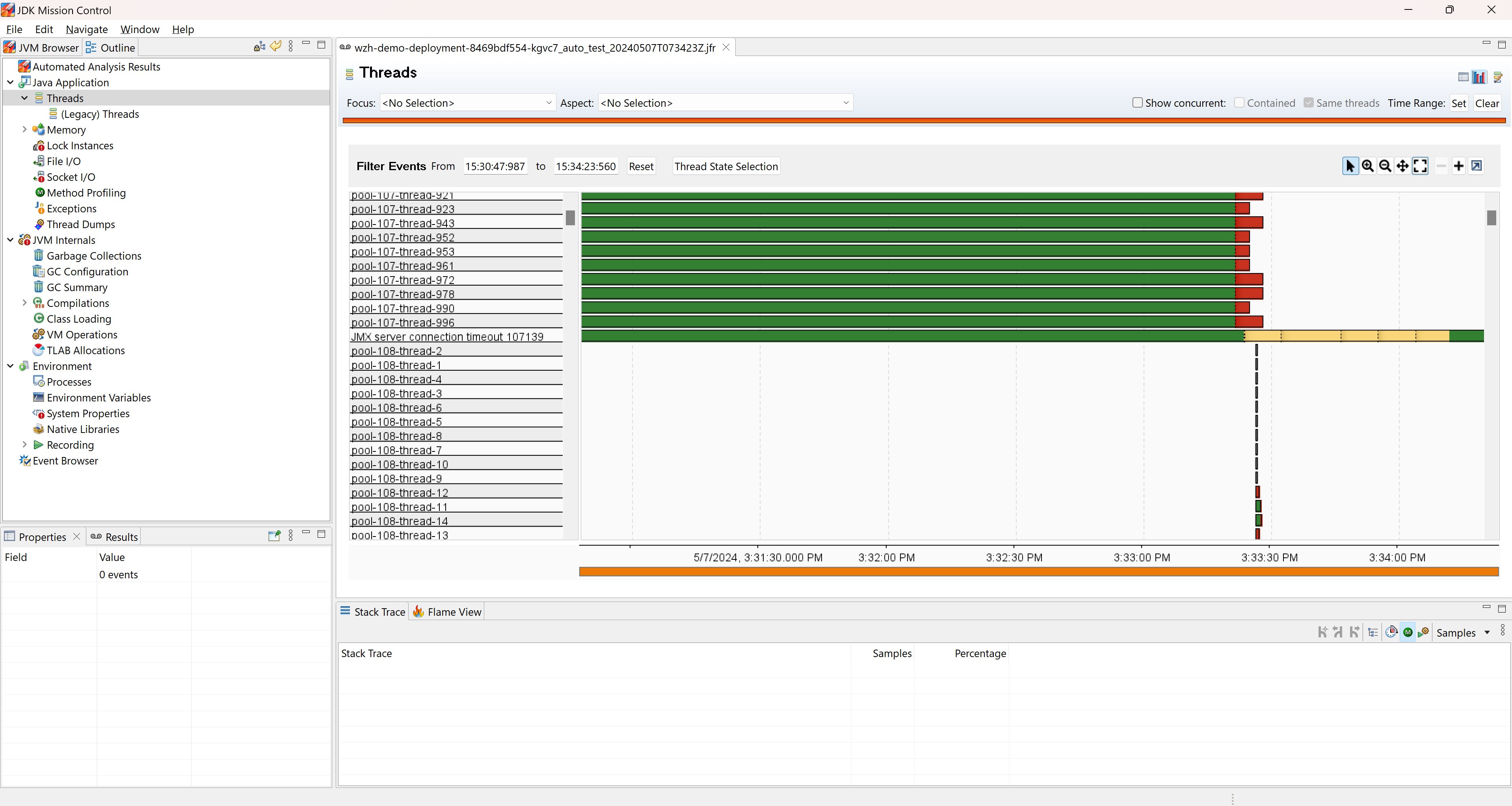Viewport: 1512px width, 806px height.
Task: Open the Navigate menu
Action: [86, 29]
